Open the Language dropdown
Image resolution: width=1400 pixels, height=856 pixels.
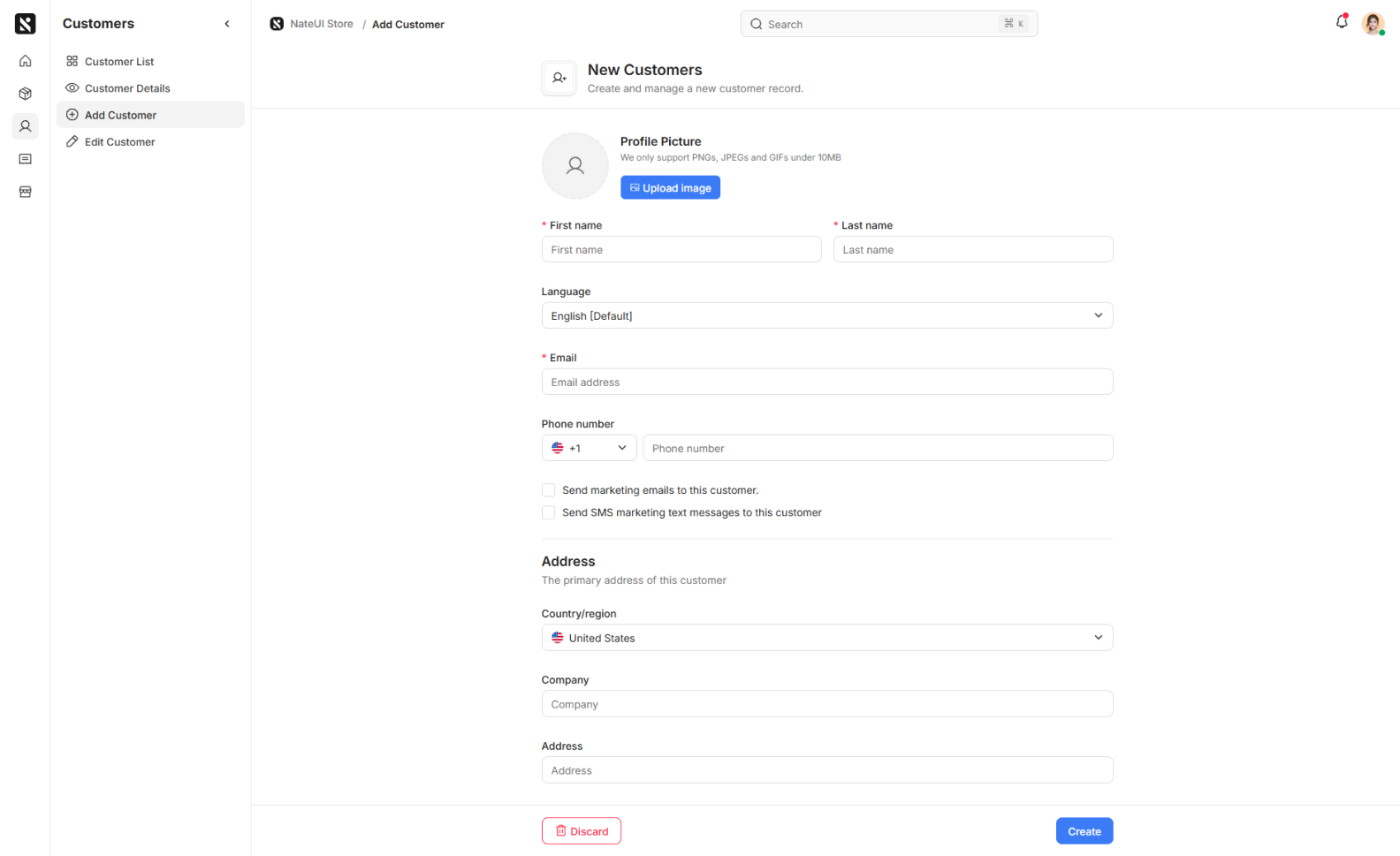827,315
